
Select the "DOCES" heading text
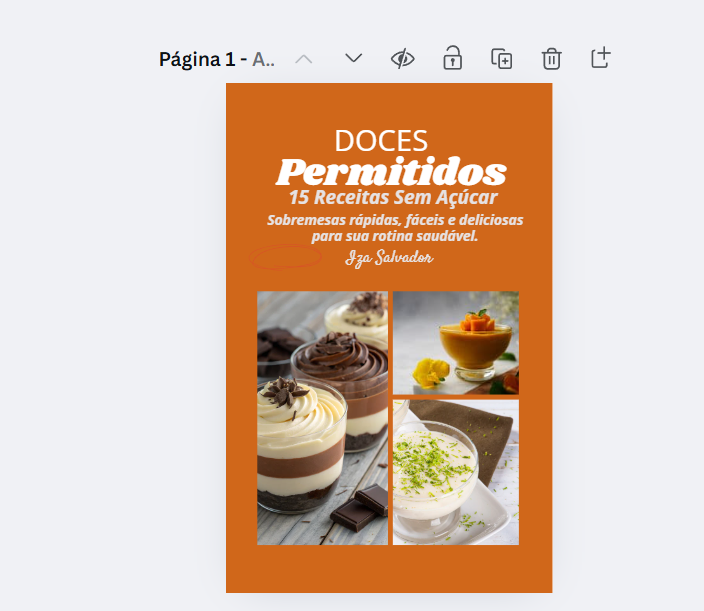(381, 141)
